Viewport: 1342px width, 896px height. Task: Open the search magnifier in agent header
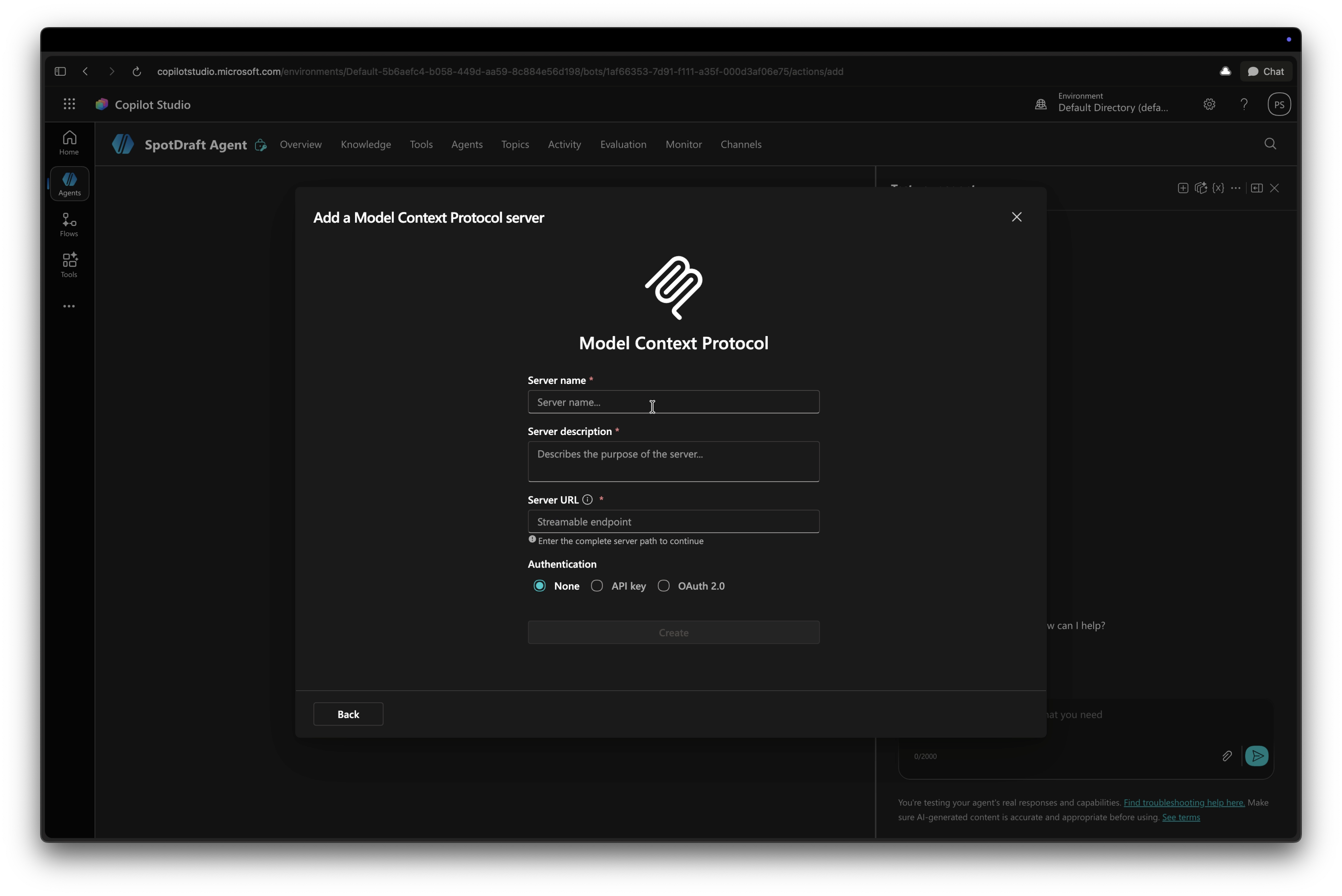tap(1270, 144)
